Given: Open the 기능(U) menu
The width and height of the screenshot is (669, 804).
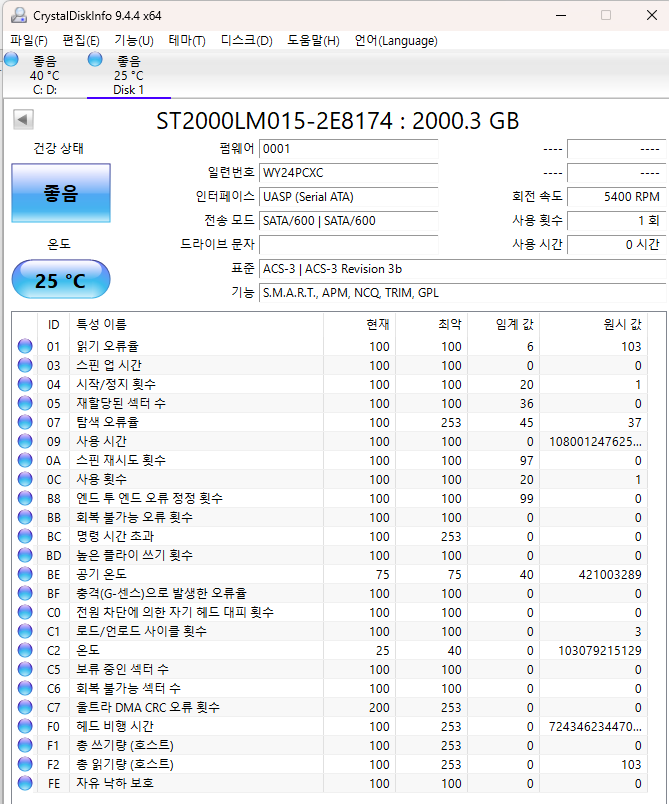Looking at the screenshot, I should point(134,41).
